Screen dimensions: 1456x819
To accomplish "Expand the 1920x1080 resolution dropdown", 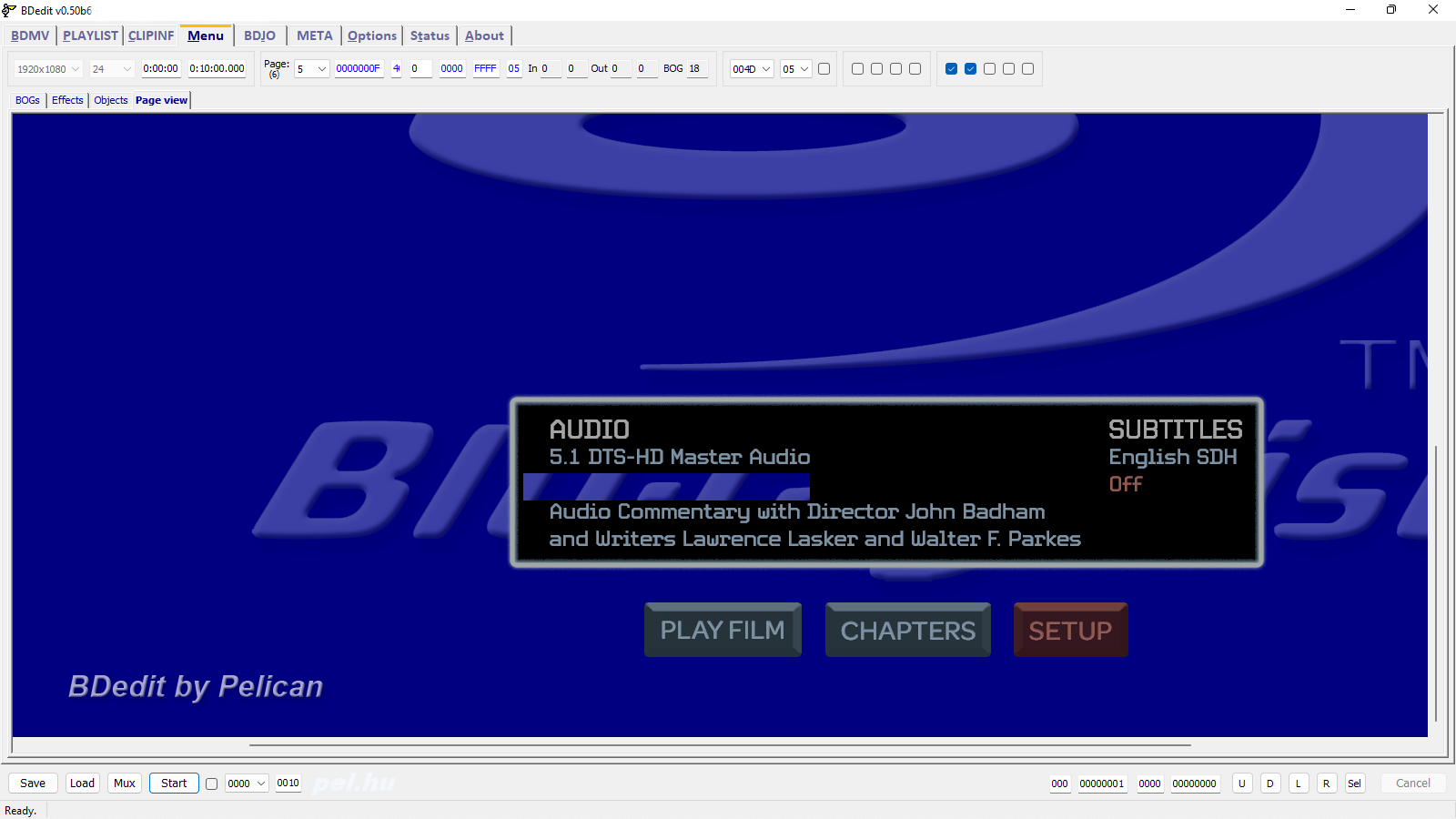I will (x=48, y=69).
